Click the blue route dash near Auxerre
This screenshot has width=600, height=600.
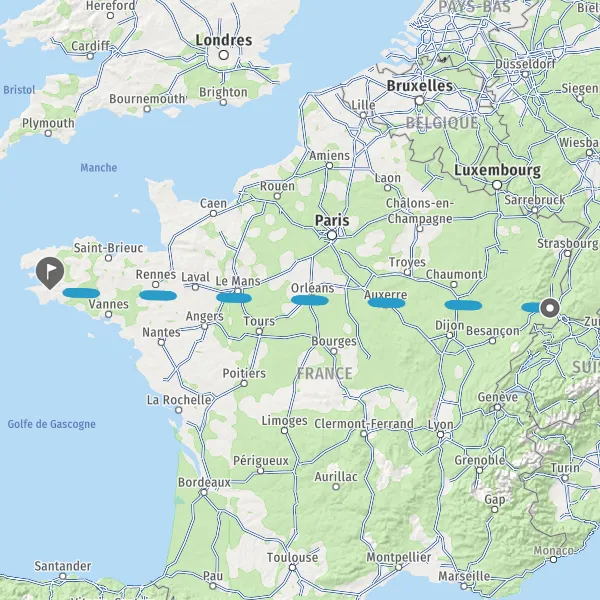(386, 303)
